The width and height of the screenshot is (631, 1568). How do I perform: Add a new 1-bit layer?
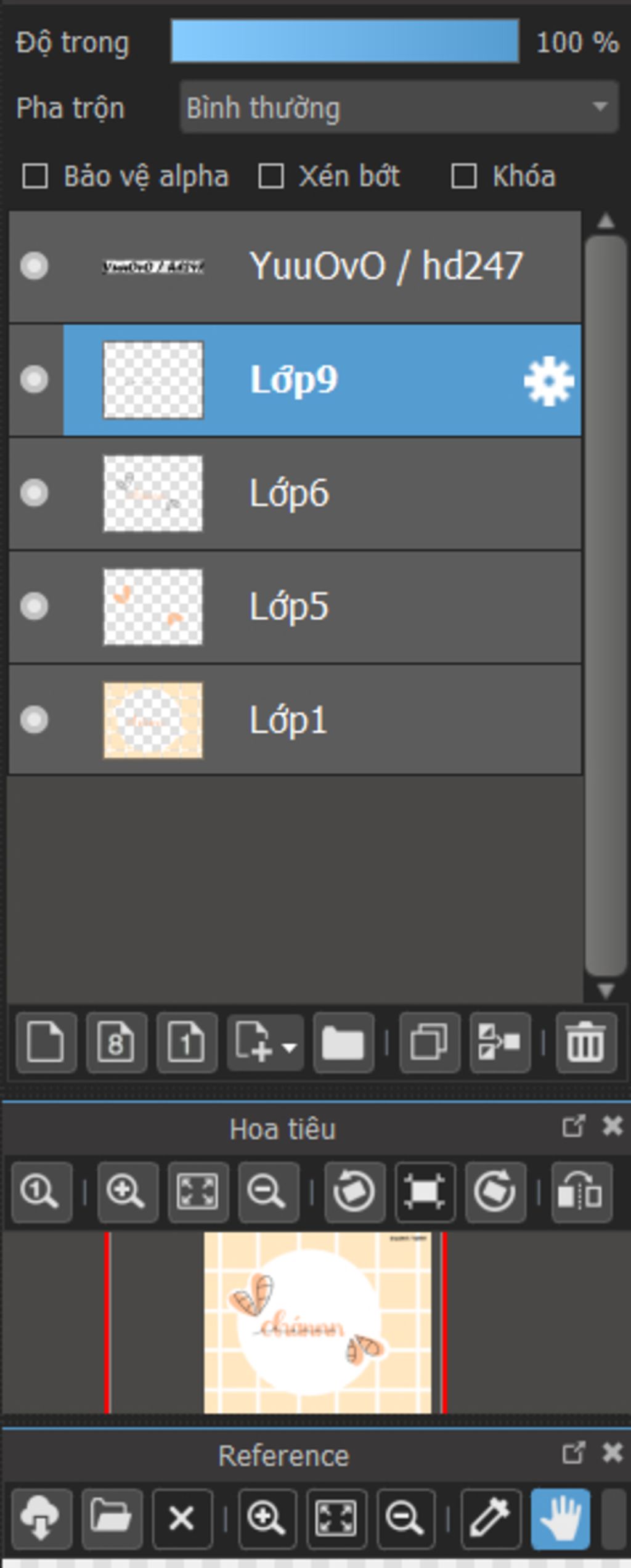(187, 1042)
